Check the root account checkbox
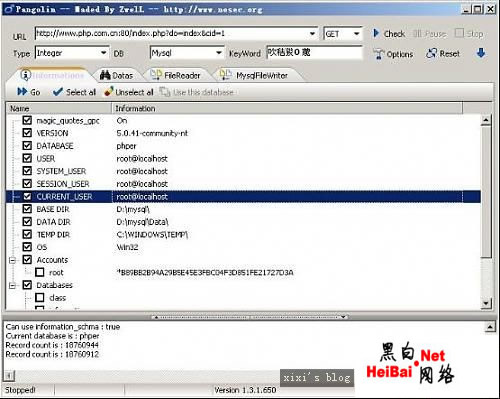The height and width of the screenshot is (399, 500). [40, 272]
